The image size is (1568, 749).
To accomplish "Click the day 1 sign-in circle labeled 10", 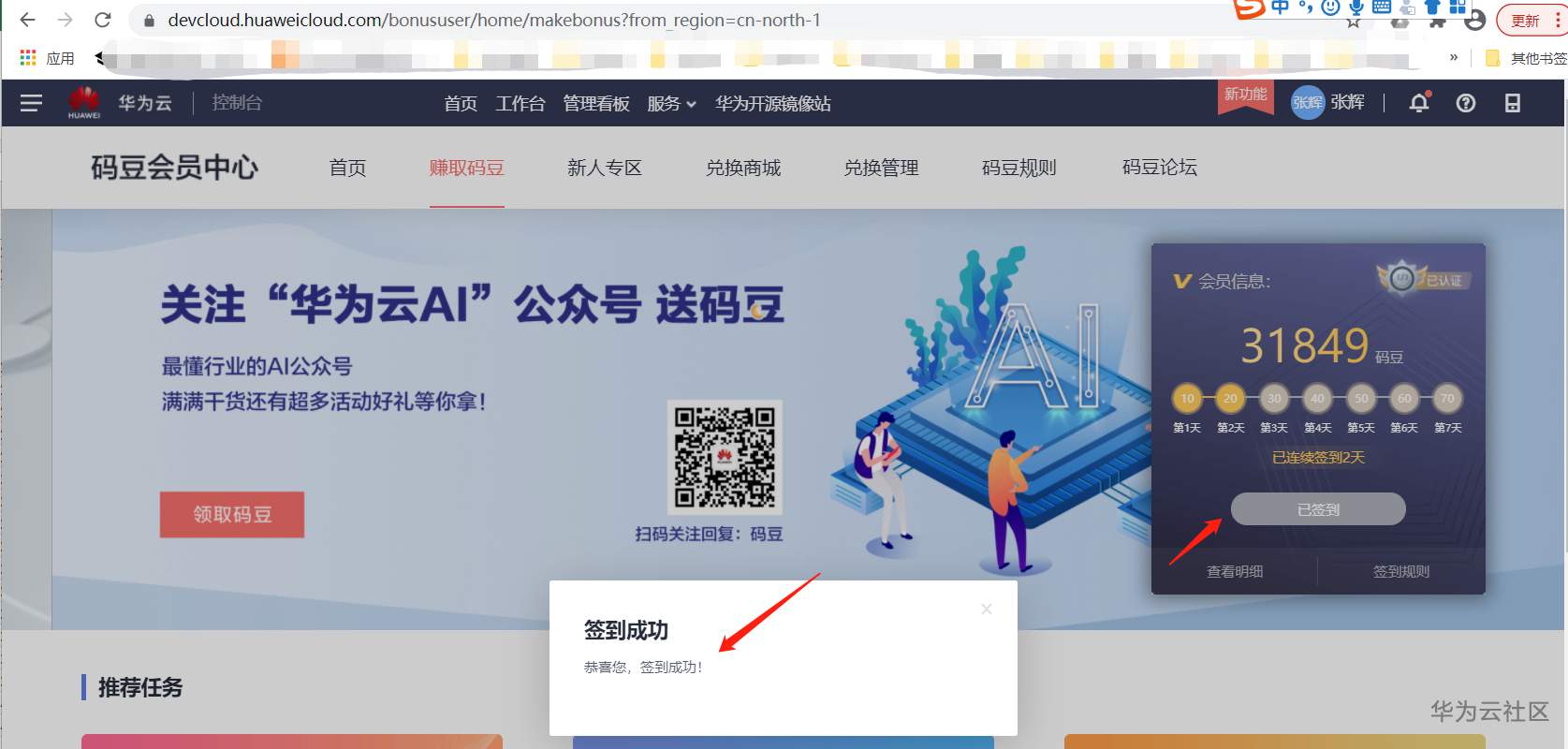I will click(x=1187, y=399).
